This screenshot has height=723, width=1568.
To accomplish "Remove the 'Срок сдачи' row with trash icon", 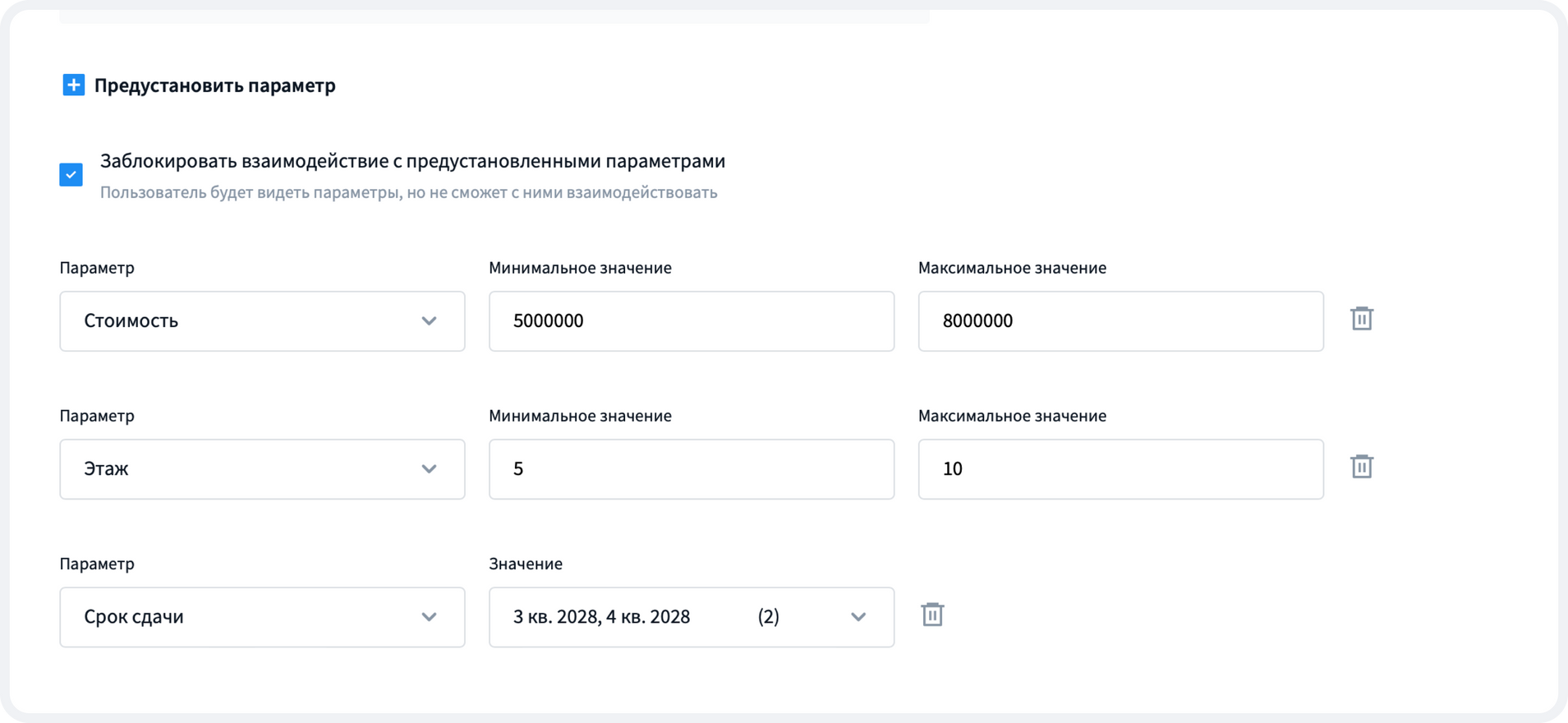I will (932, 615).
